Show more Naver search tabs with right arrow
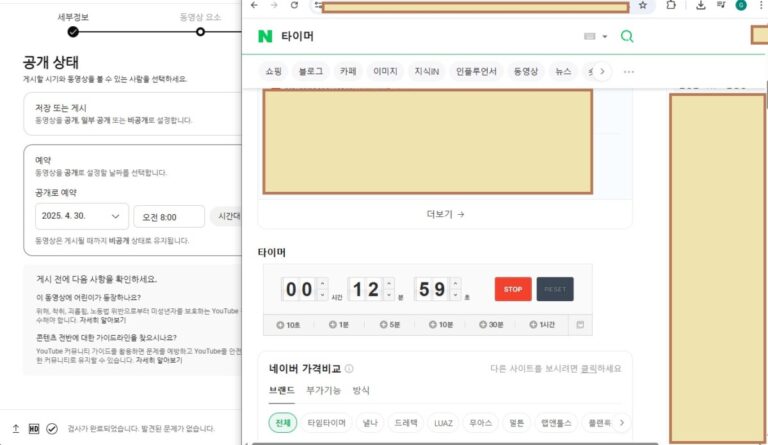The height and width of the screenshot is (445, 768). point(602,71)
